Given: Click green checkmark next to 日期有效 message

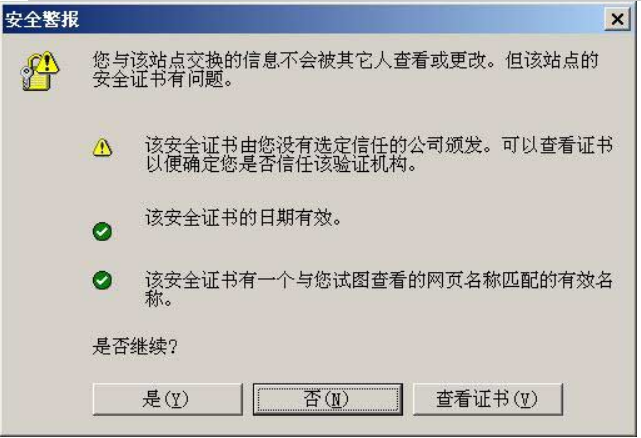Looking at the screenshot, I should coord(102,231).
